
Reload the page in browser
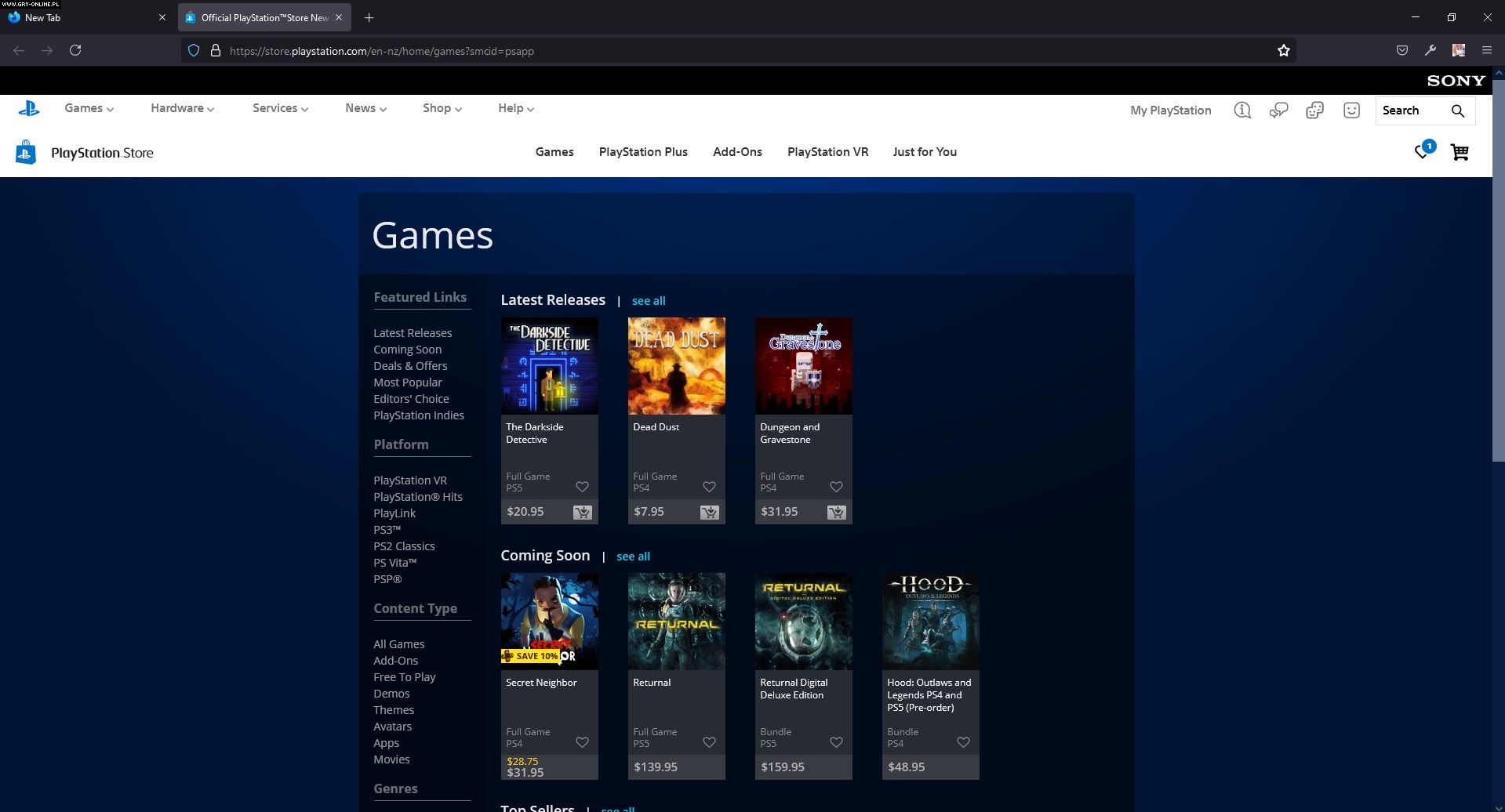pos(75,50)
